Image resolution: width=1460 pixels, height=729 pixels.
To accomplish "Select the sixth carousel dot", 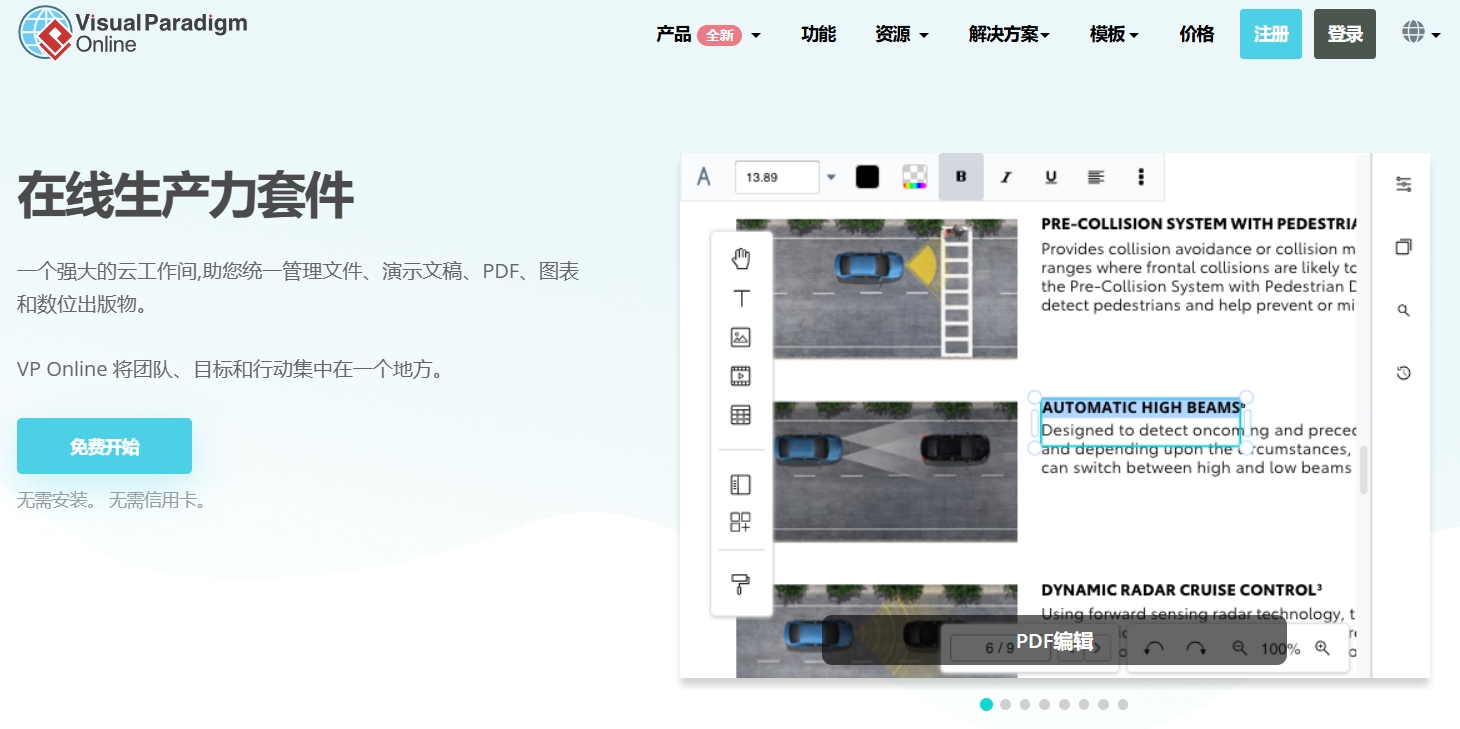I will point(1084,704).
